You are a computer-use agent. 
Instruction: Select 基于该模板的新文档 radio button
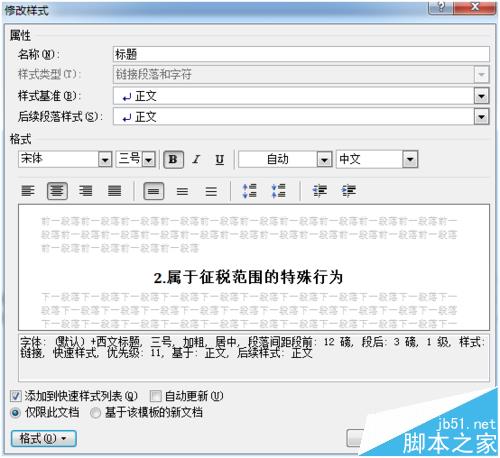click(x=95, y=413)
